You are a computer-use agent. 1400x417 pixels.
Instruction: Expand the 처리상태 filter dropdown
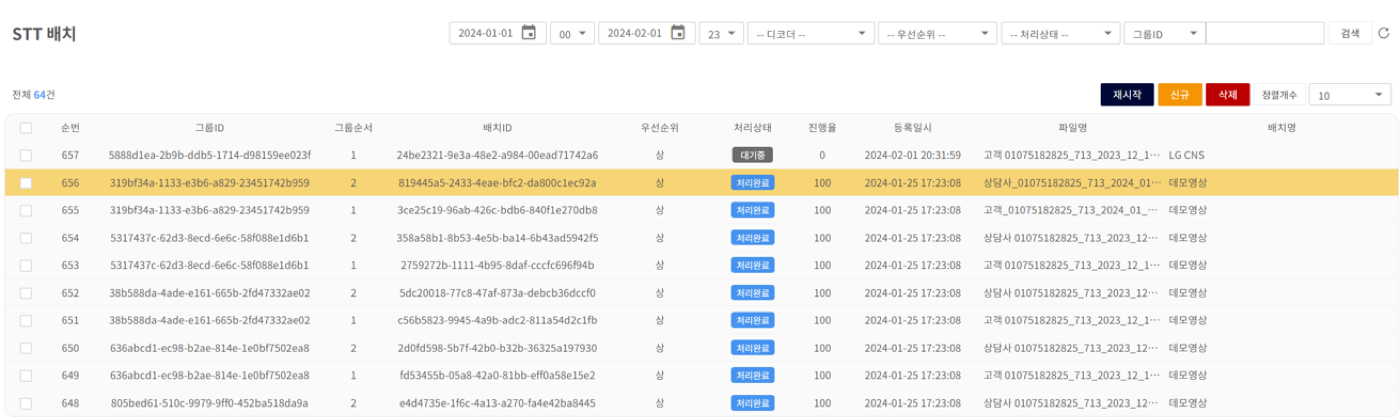1061,33
